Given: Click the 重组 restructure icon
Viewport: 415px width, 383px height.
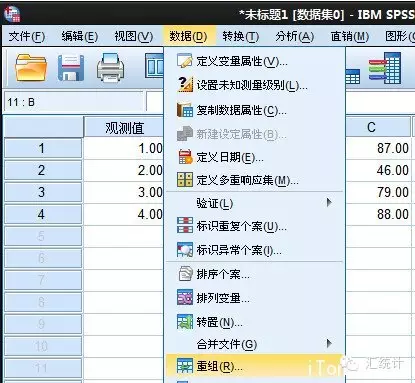Looking at the screenshot, I should [x=185, y=366].
